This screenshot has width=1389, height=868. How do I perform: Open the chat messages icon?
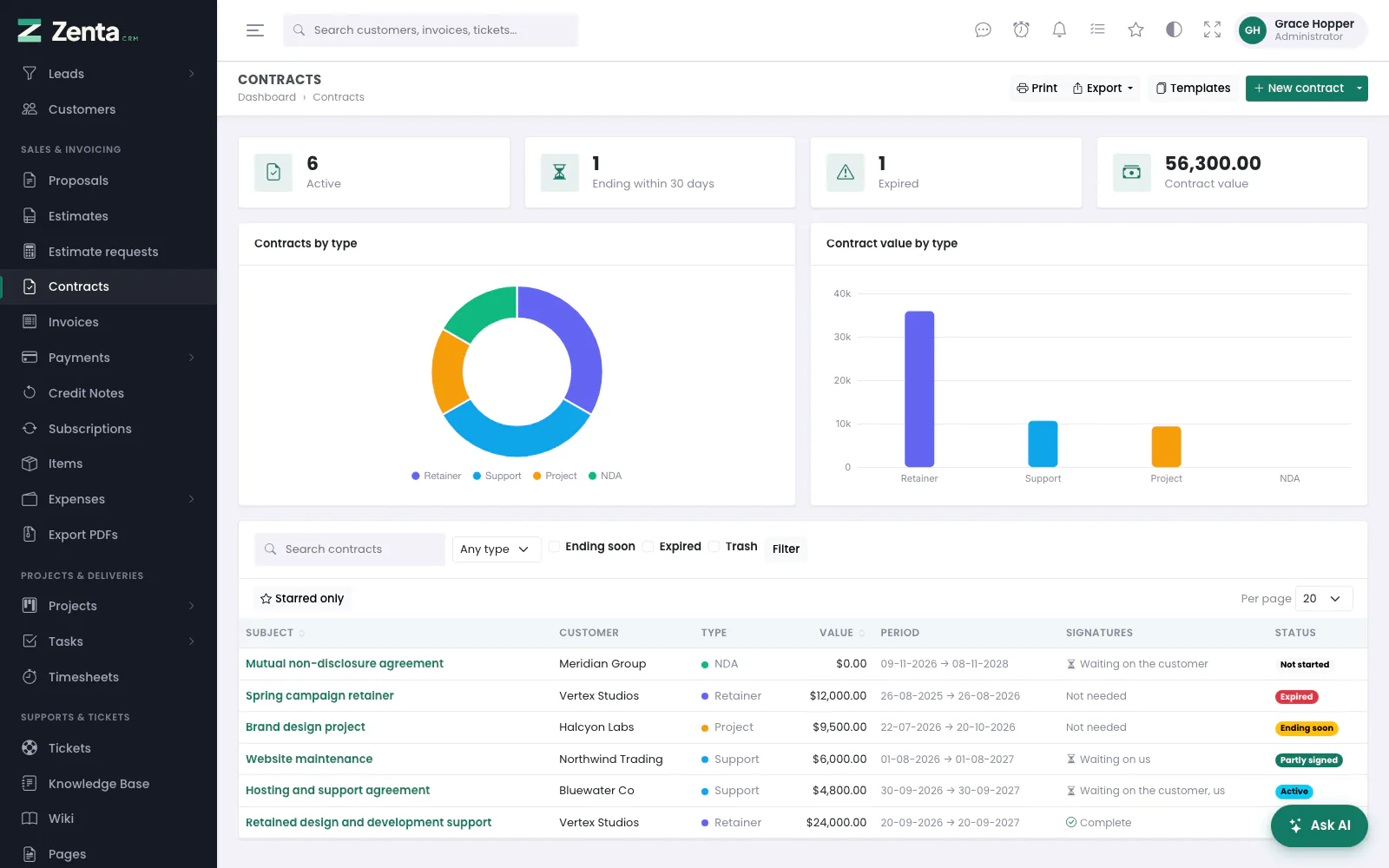pyautogui.click(x=983, y=30)
